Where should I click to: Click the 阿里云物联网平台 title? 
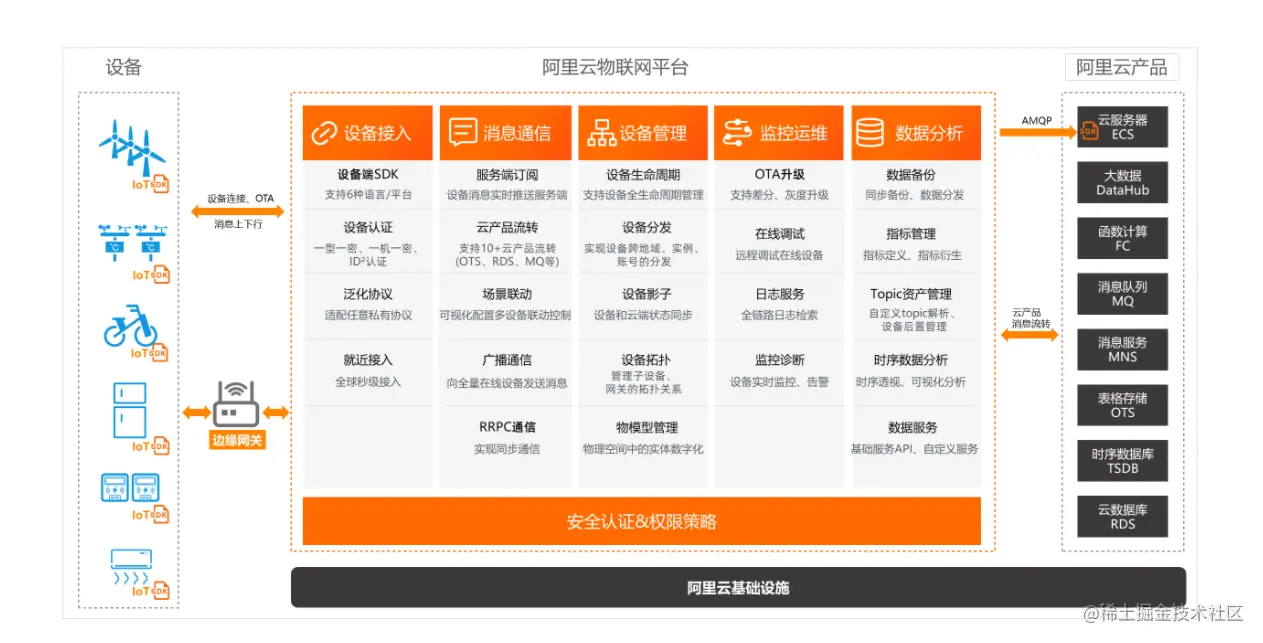(x=615, y=68)
